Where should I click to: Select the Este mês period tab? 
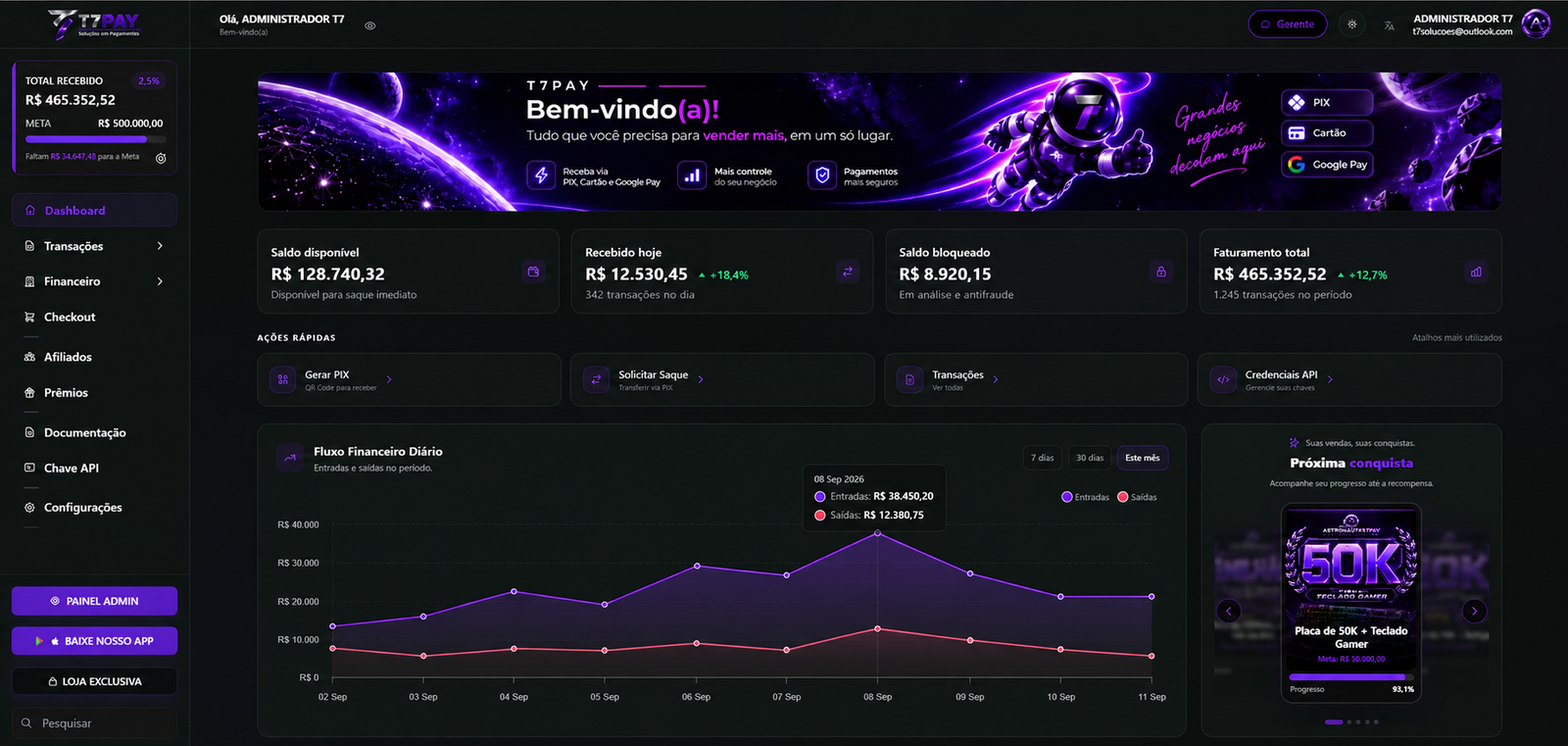point(1143,458)
